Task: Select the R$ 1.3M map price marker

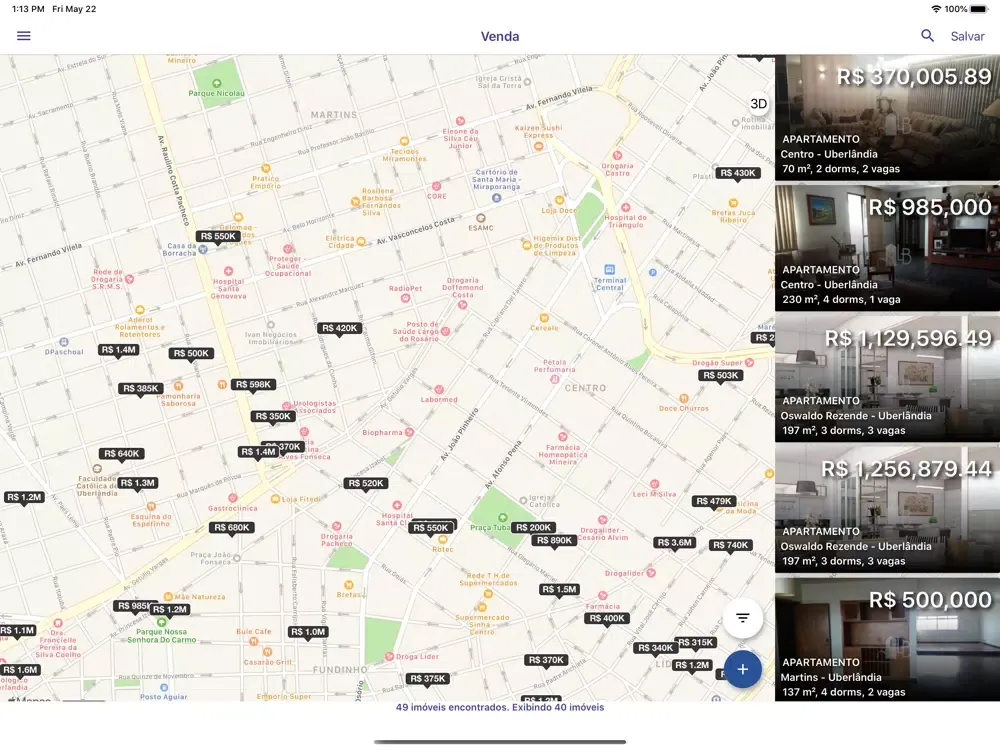Action: point(138,483)
